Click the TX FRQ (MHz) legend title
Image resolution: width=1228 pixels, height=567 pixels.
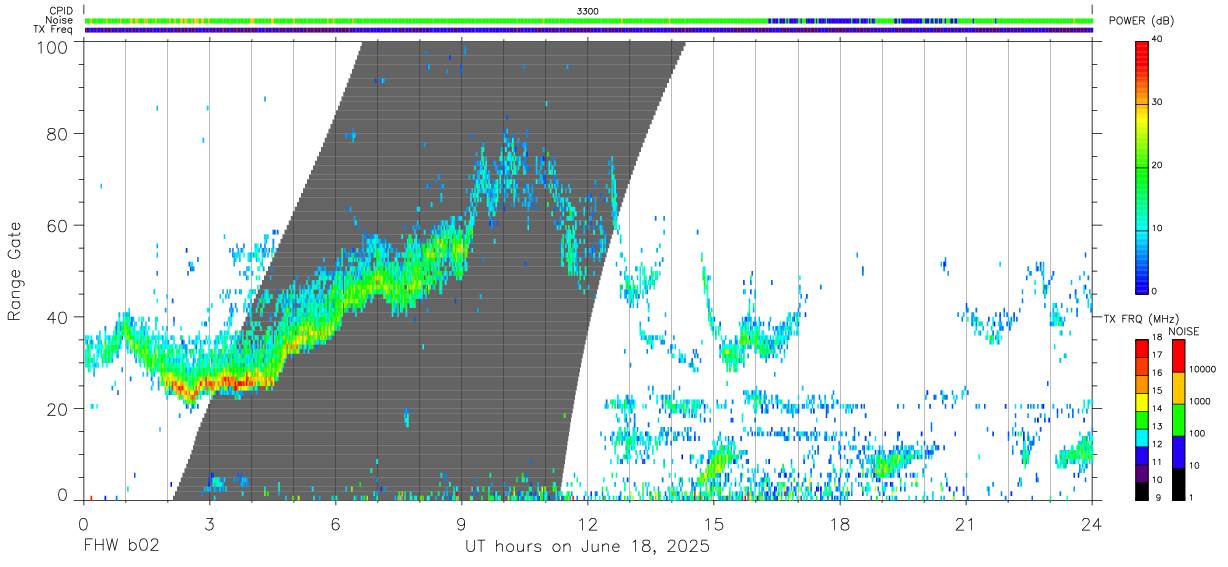(1139, 318)
